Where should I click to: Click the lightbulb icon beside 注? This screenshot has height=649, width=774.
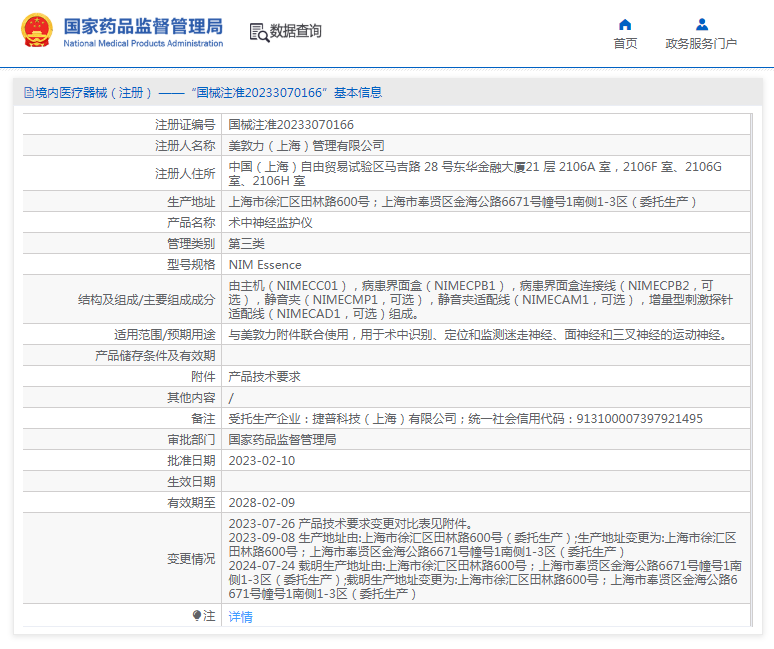click(x=197, y=615)
